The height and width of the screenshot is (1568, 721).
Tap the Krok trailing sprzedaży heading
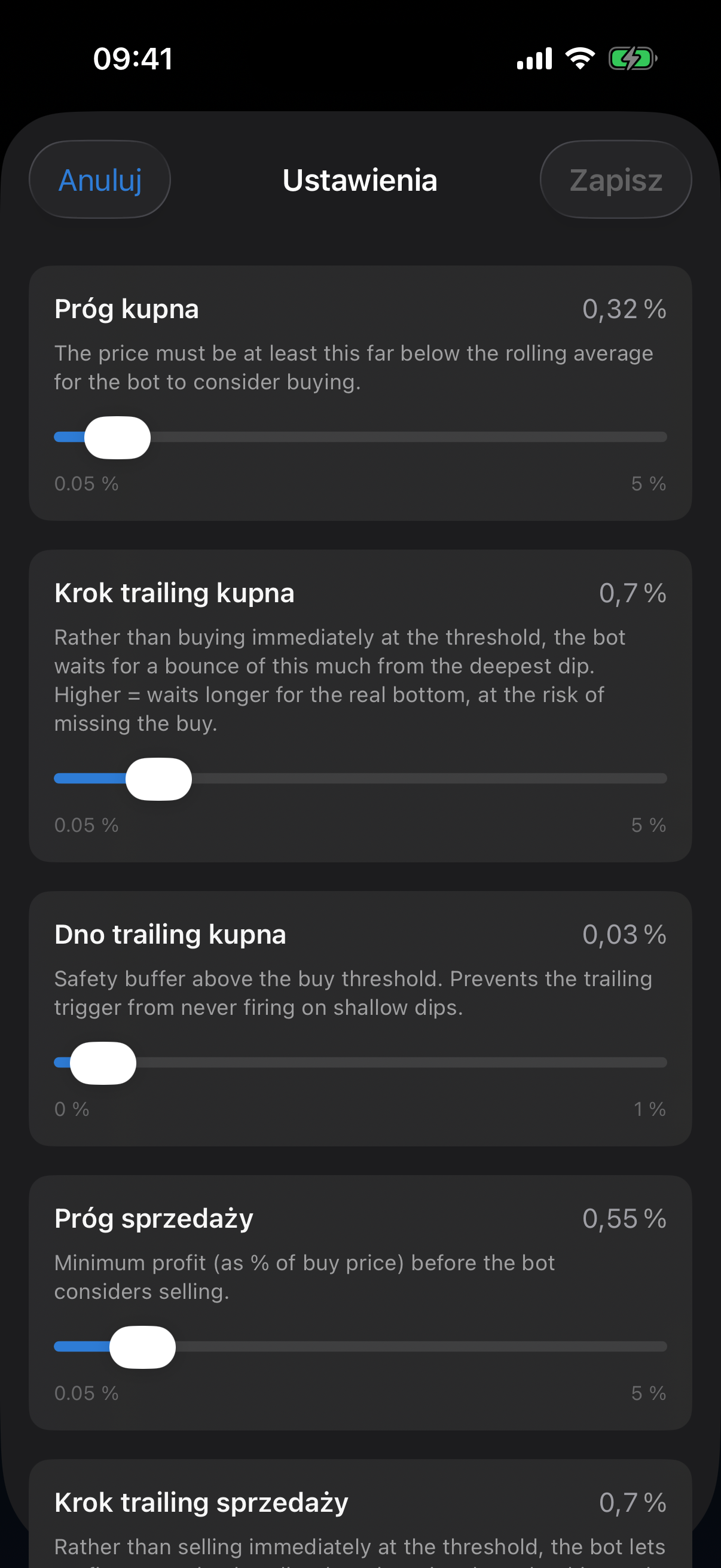coord(201,1503)
